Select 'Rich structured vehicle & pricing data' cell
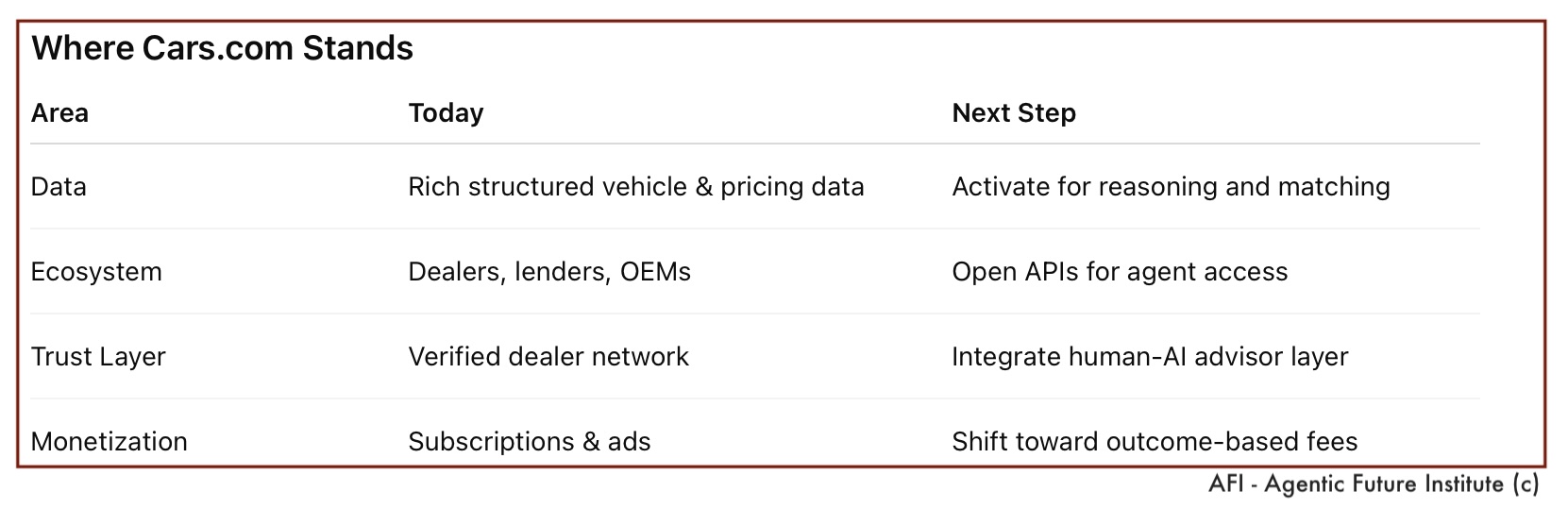 click(x=635, y=187)
